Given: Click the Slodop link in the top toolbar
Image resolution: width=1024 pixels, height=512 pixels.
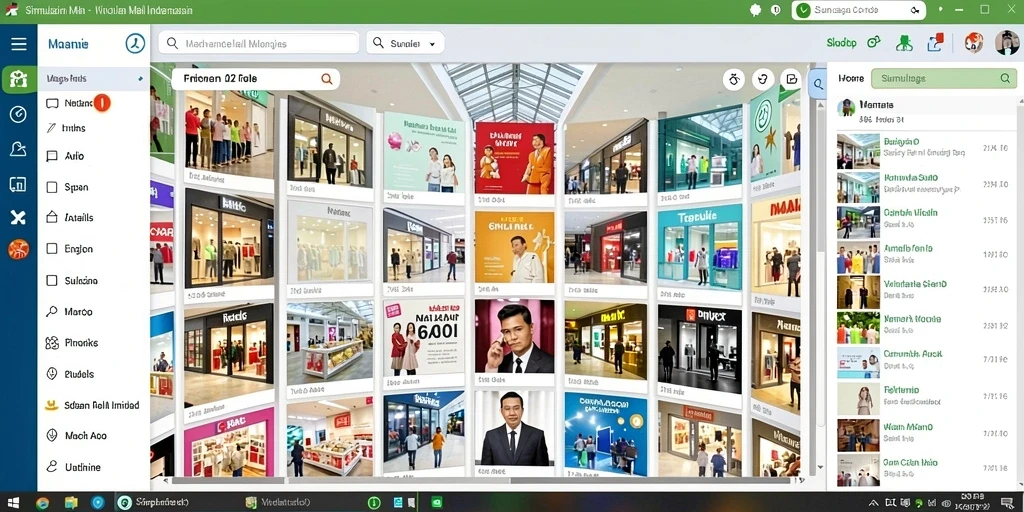Looking at the screenshot, I should pyautogui.click(x=841, y=43).
